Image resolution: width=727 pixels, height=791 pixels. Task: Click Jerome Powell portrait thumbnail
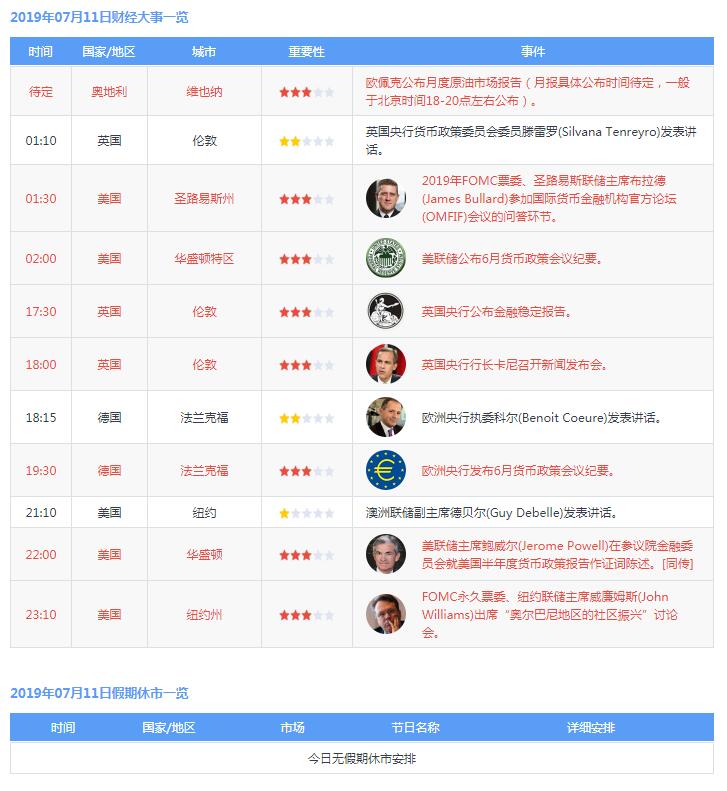point(385,554)
